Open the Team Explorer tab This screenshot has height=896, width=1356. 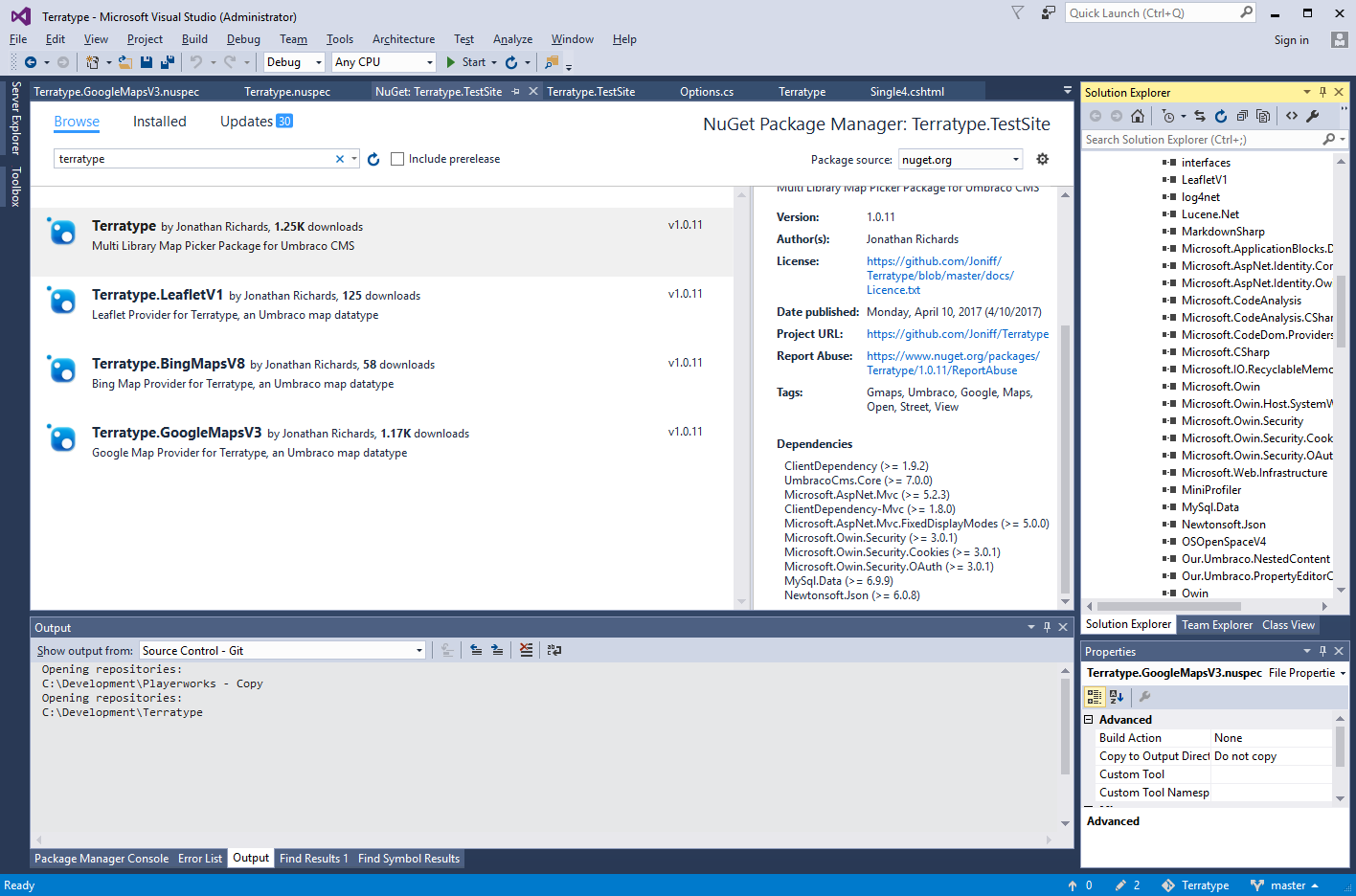click(x=1216, y=624)
